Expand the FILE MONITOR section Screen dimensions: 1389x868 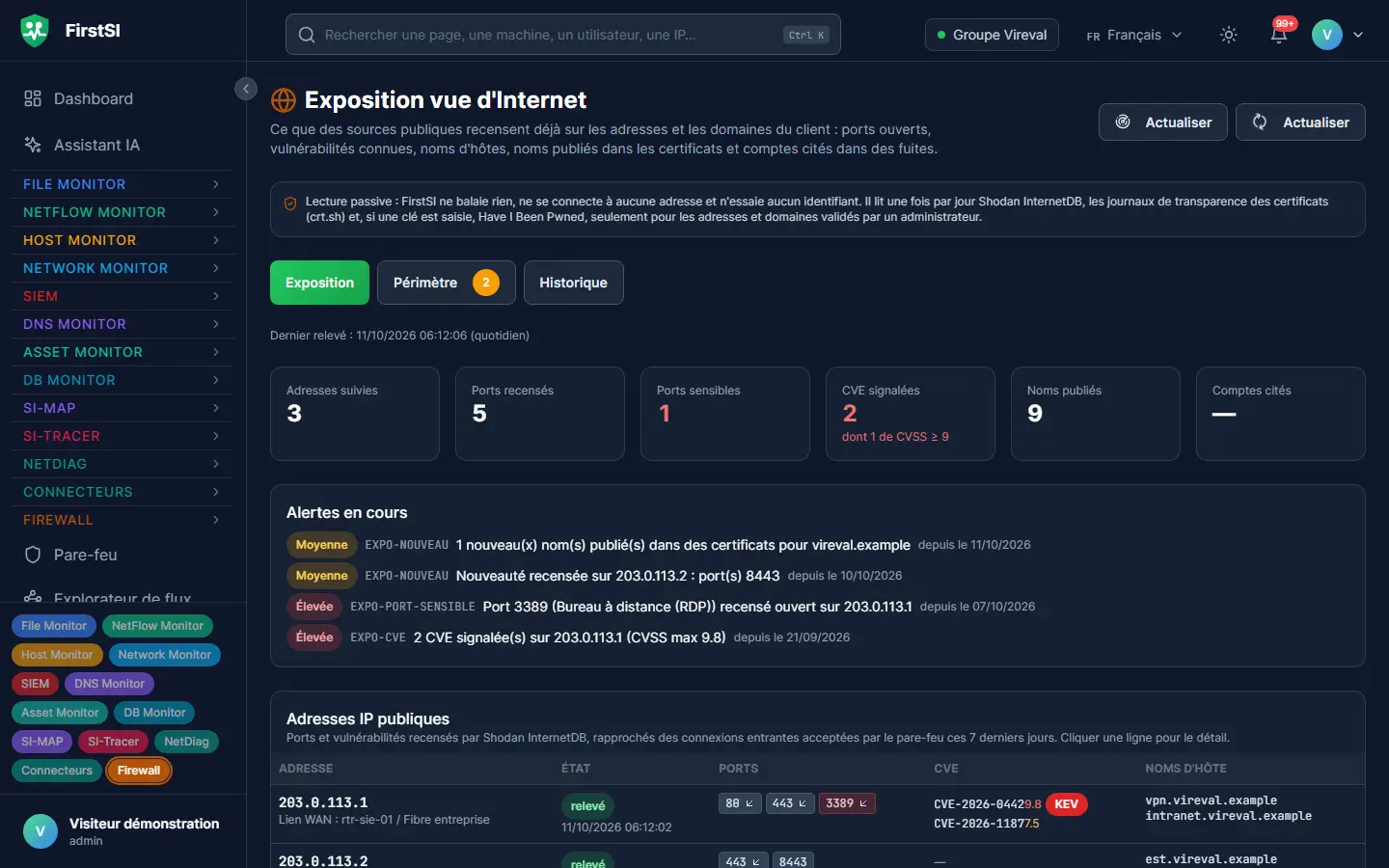click(x=122, y=184)
